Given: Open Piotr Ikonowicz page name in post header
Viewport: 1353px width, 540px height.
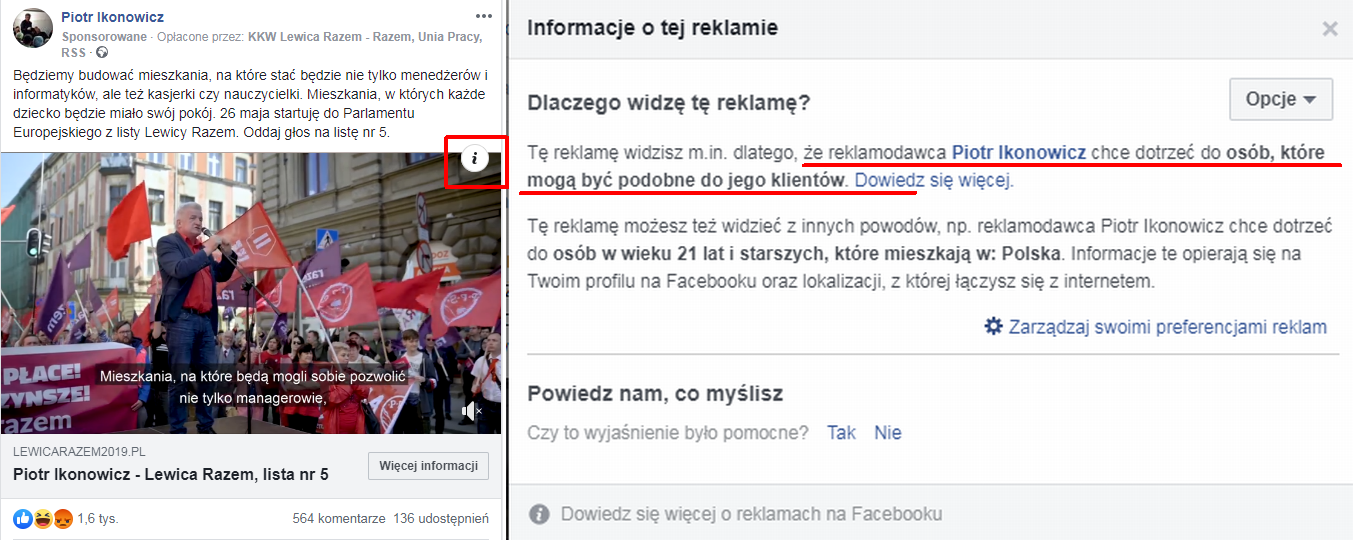Looking at the screenshot, I should click(x=112, y=17).
